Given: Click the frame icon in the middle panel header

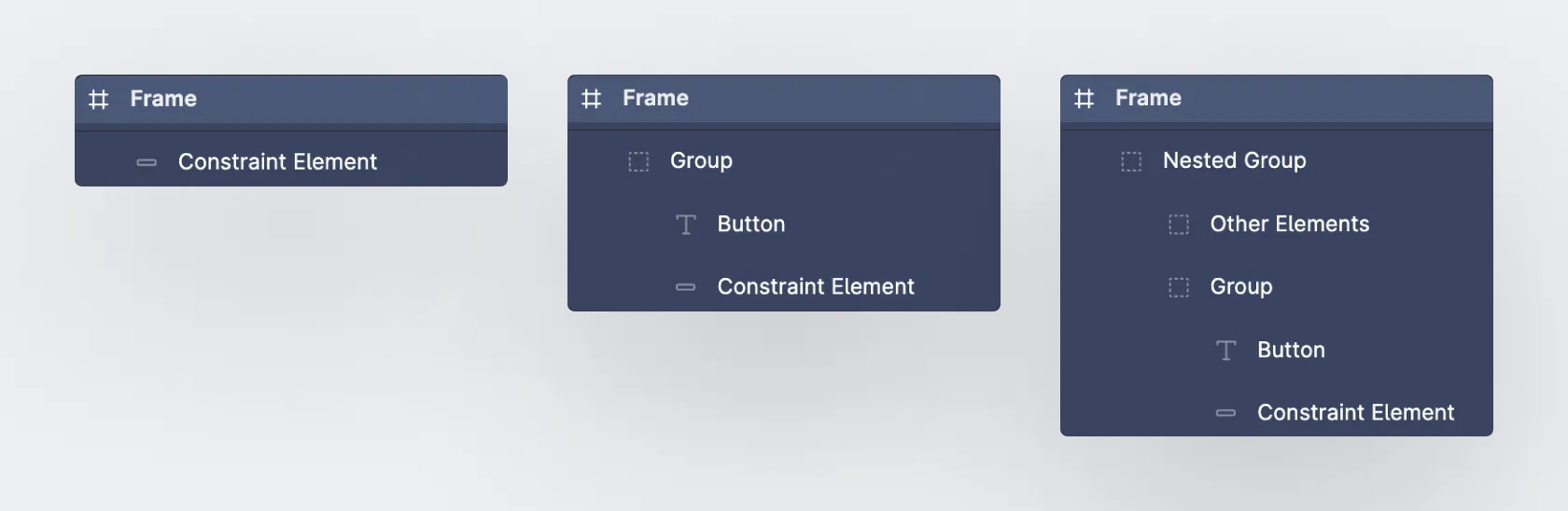Looking at the screenshot, I should [x=591, y=99].
